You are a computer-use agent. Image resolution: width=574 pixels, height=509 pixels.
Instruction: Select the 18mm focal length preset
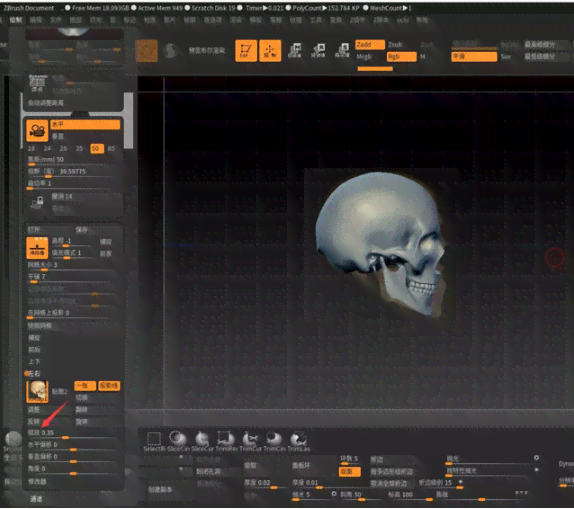click(31, 149)
